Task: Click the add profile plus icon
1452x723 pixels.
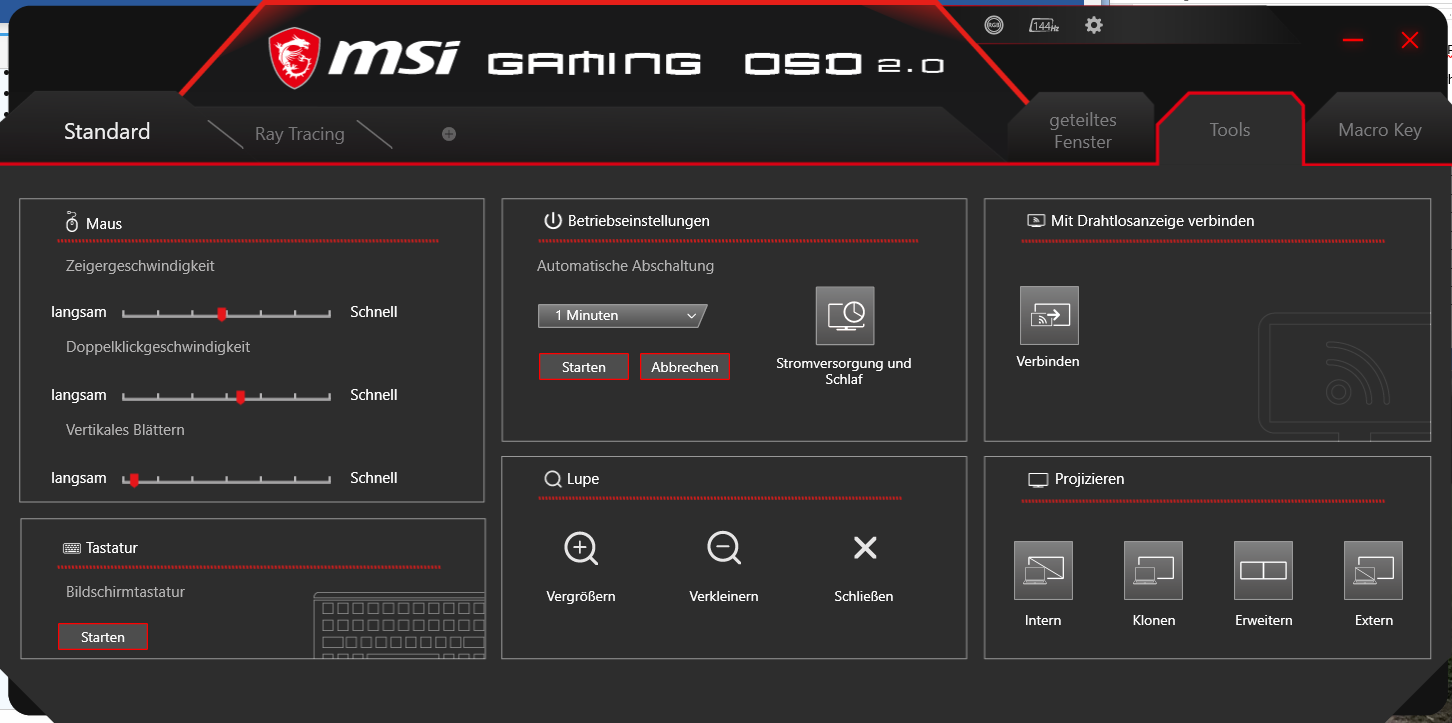Action: [x=449, y=134]
